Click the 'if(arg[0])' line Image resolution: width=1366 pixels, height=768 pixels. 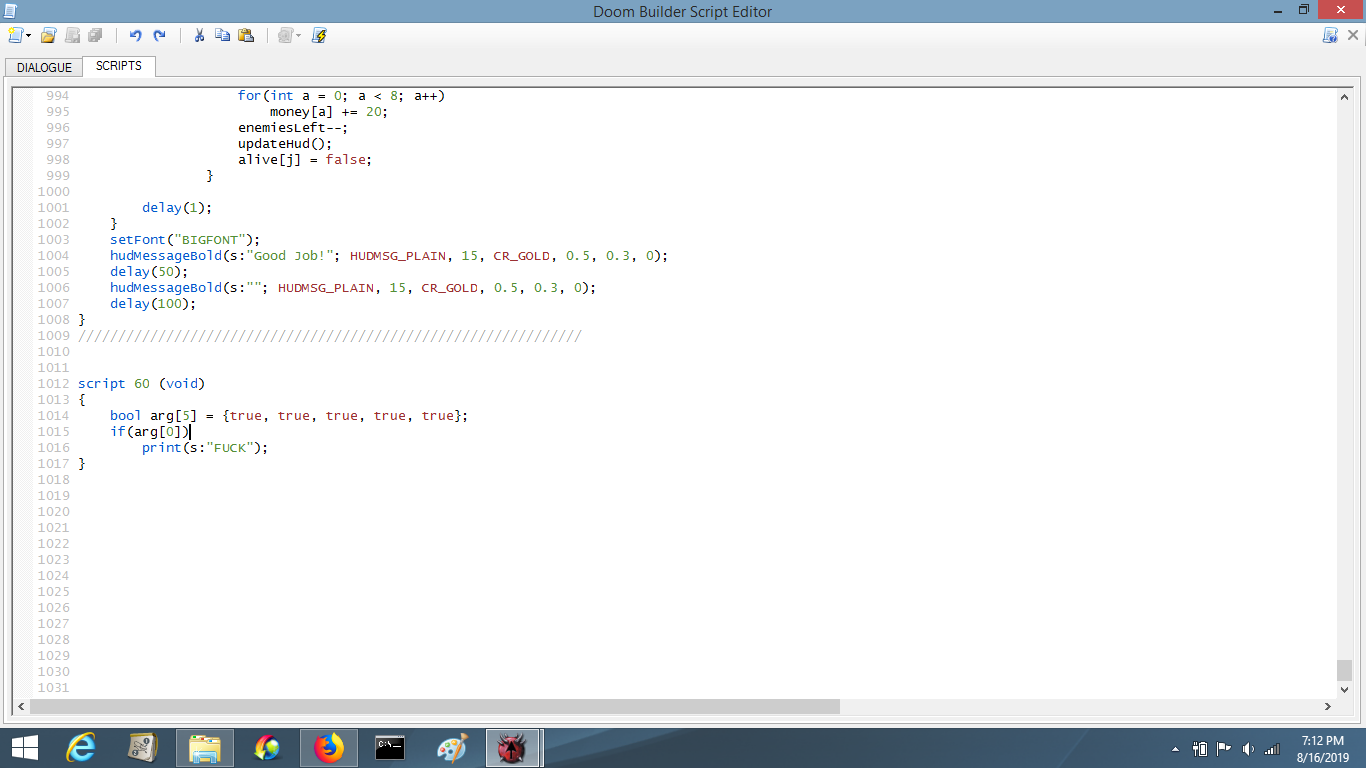tap(150, 432)
